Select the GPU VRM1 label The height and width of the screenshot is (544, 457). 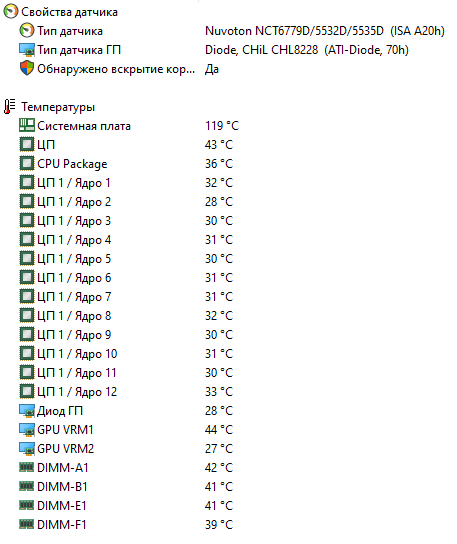[x=65, y=430]
